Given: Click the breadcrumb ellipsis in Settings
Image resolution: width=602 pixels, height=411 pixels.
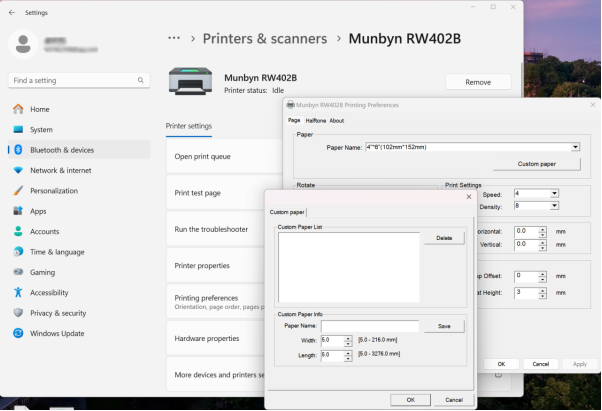Looking at the screenshot, I should [x=174, y=38].
